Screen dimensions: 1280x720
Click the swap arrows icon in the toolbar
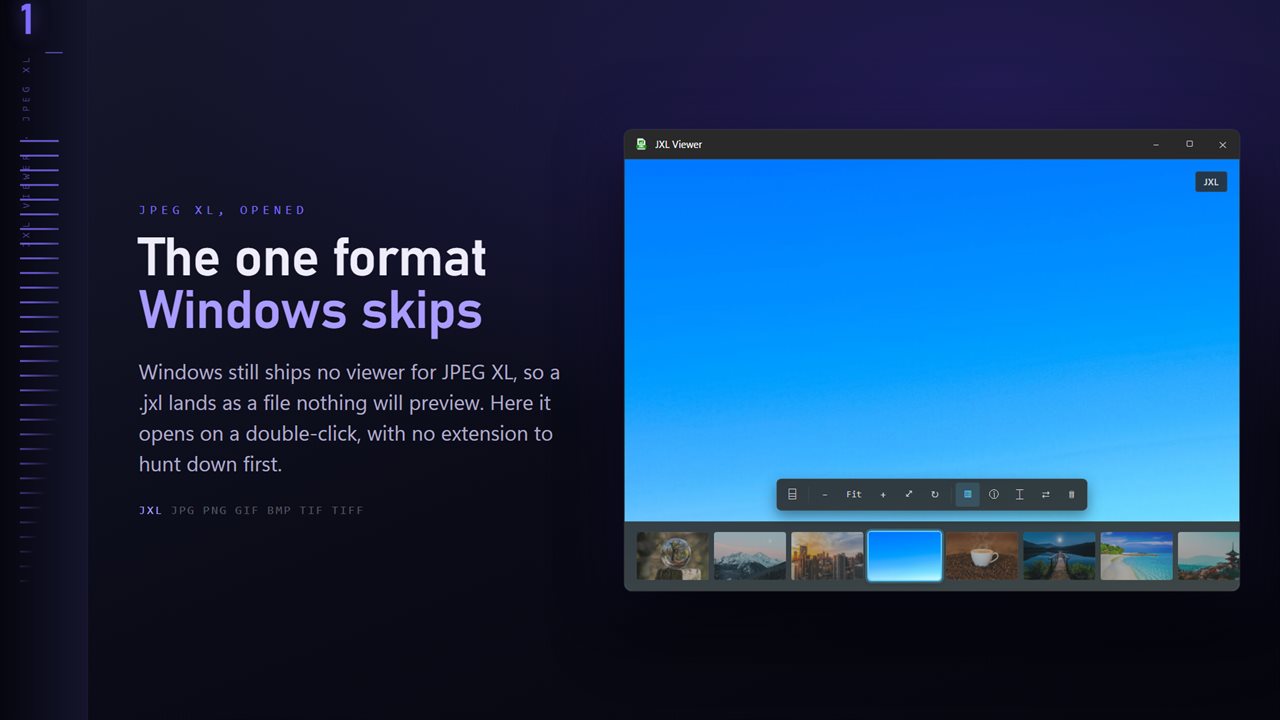point(1046,494)
